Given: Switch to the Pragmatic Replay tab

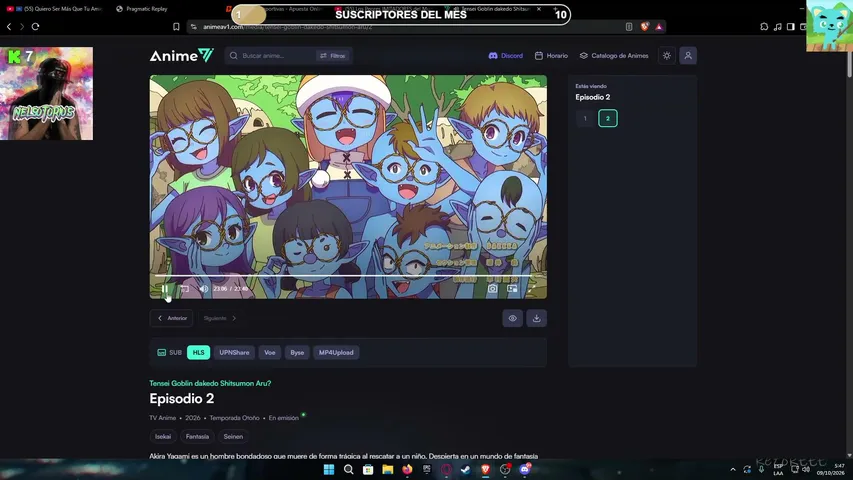Looking at the screenshot, I should click(x=143, y=9).
